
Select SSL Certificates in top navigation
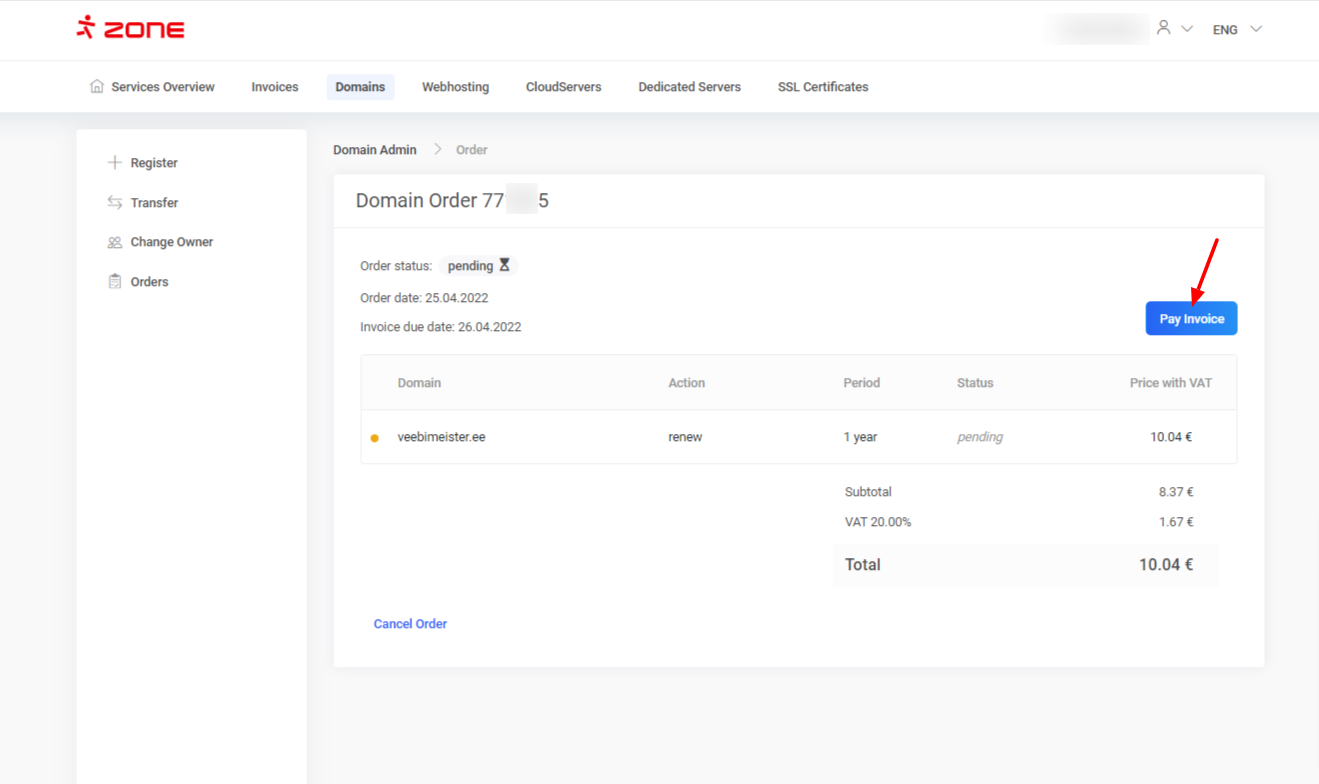coord(823,87)
